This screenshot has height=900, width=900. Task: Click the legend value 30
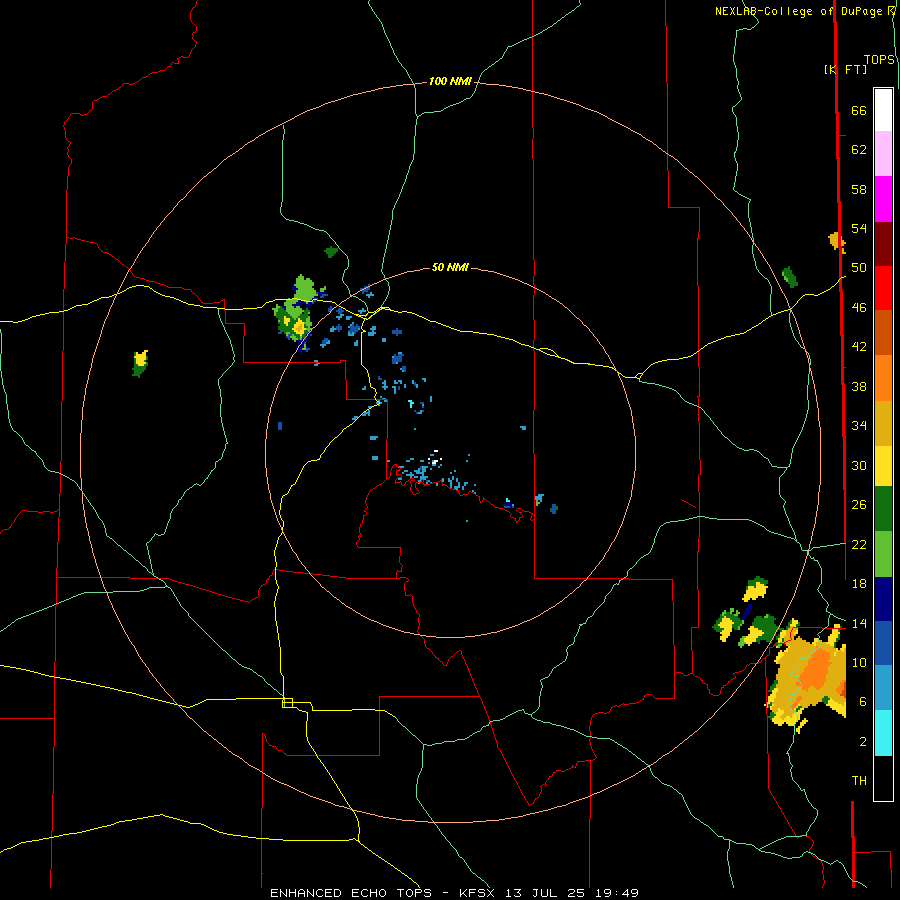click(x=859, y=465)
